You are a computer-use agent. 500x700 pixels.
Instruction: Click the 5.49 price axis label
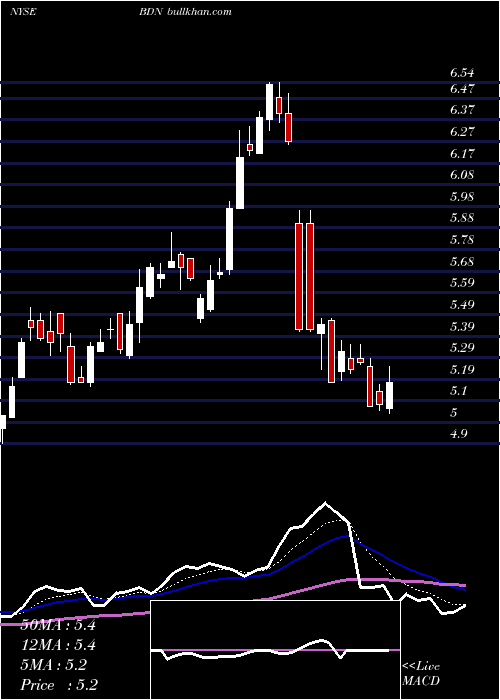click(x=462, y=305)
